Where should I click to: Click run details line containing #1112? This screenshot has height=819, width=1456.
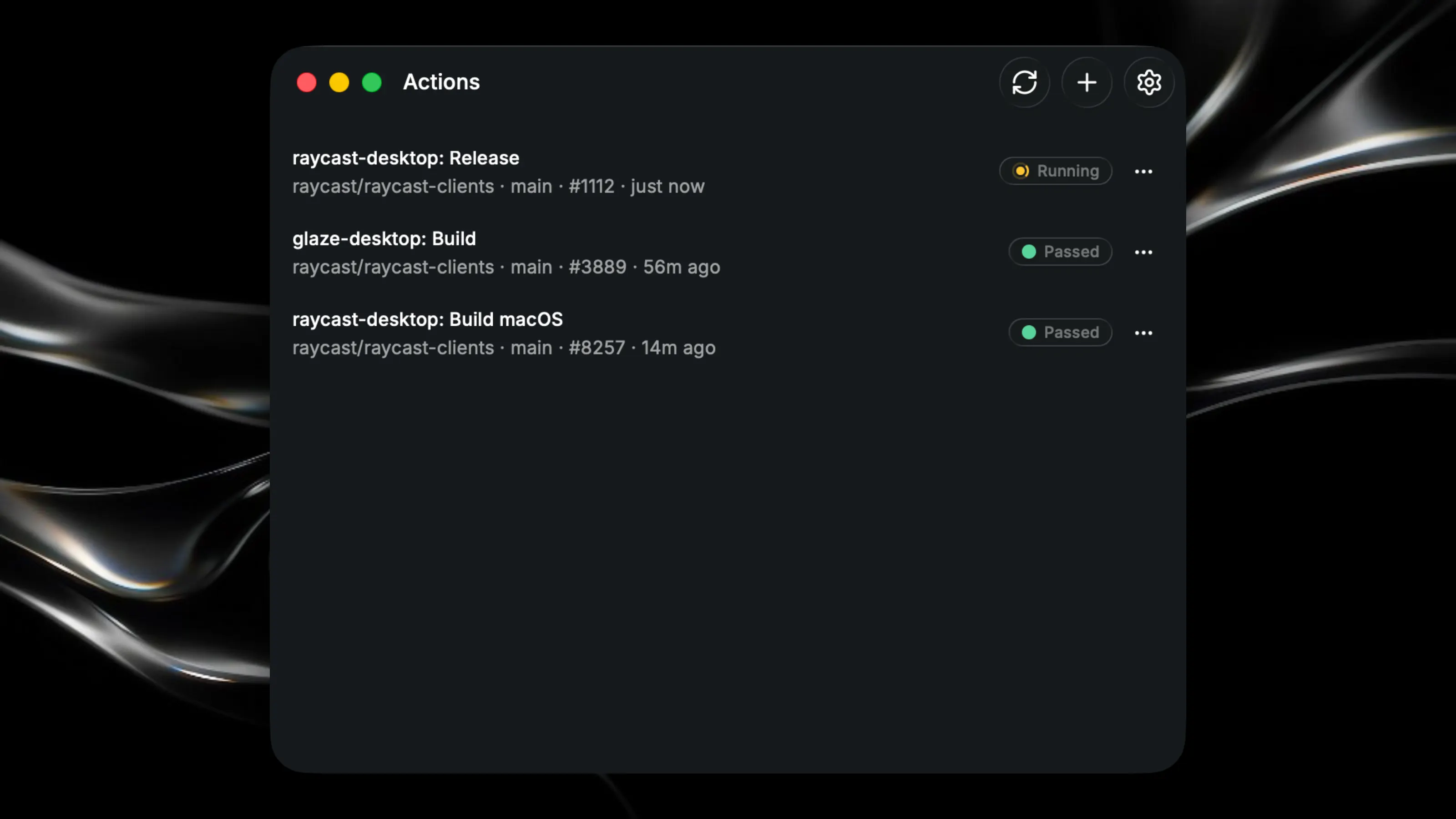pos(498,187)
